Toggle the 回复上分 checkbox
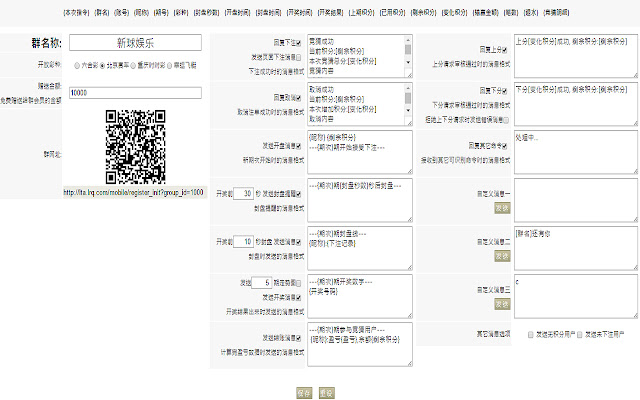640x400 pixels. point(505,50)
